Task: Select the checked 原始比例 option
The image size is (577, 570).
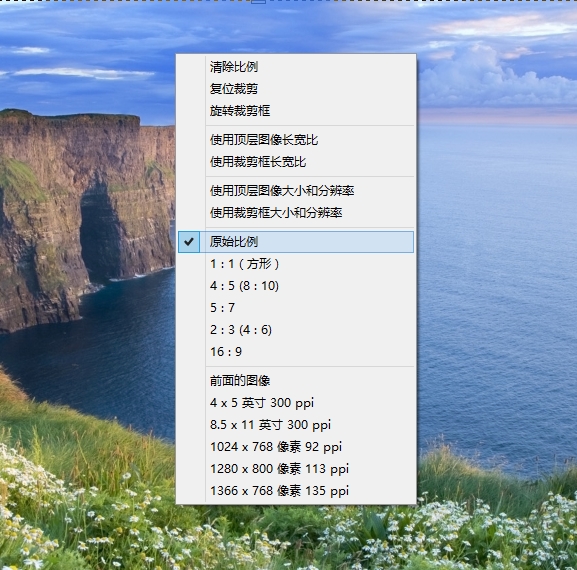Action: coord(296,242)
